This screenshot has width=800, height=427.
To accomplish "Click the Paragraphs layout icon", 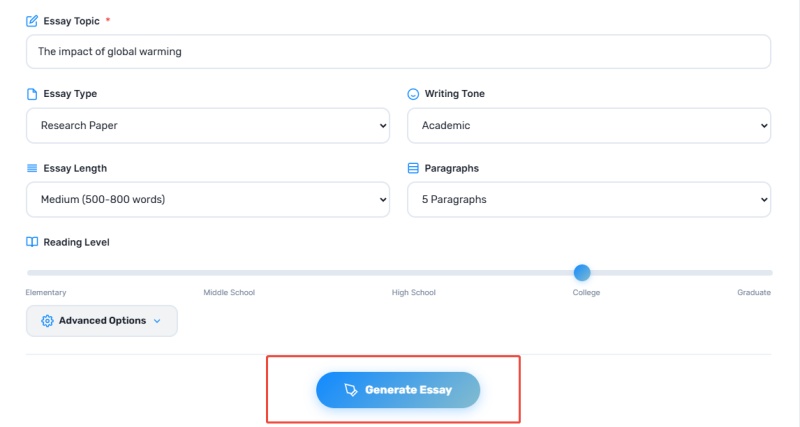I will pyautogui.click(x=413, y=168).
